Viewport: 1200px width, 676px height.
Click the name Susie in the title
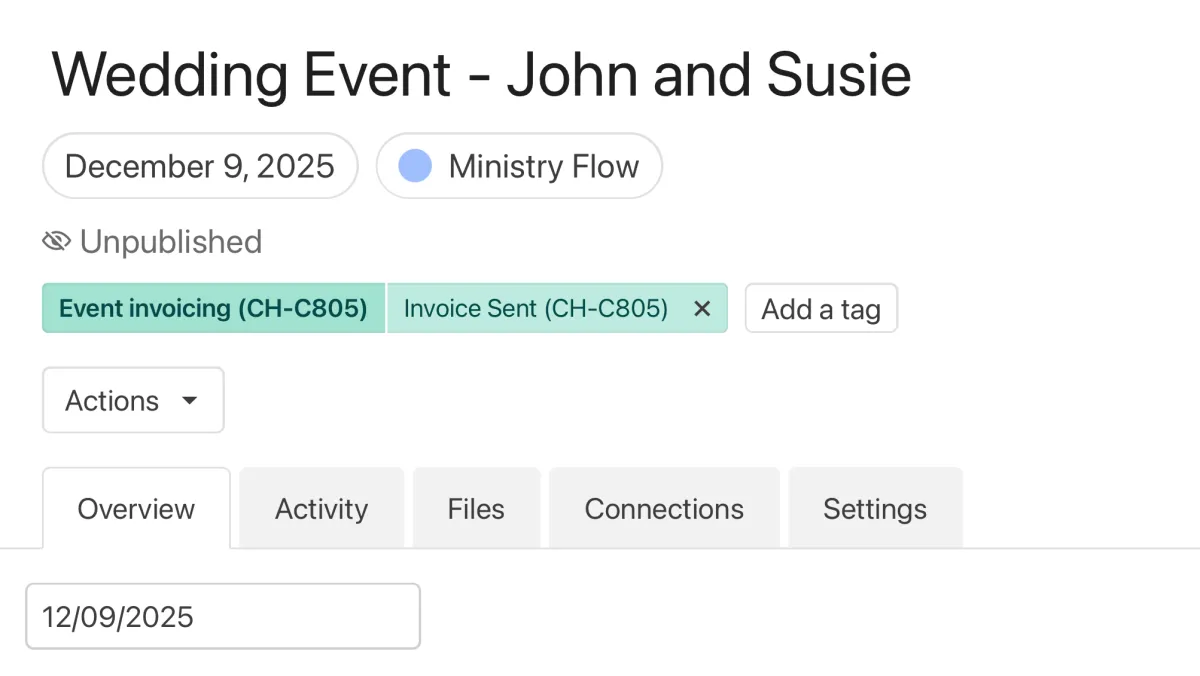tap(839, 74)
